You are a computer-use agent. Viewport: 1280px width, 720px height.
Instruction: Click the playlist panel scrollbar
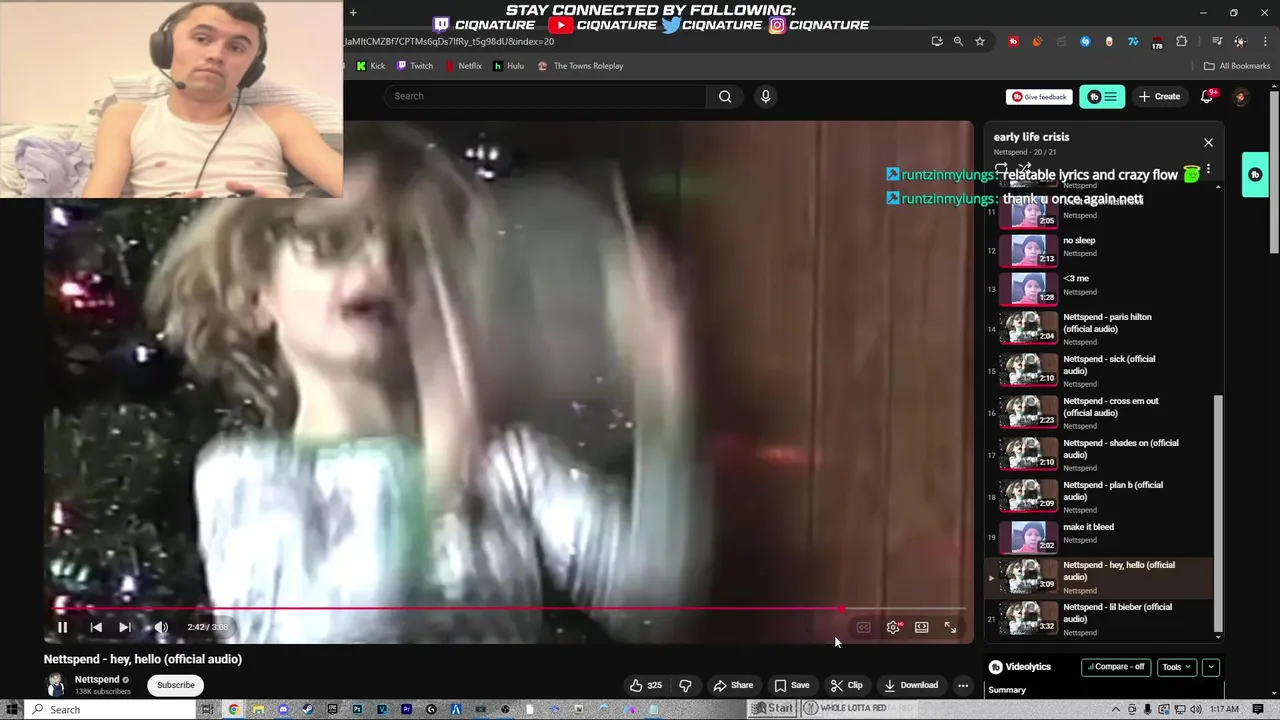click(x=1218, y=511)
